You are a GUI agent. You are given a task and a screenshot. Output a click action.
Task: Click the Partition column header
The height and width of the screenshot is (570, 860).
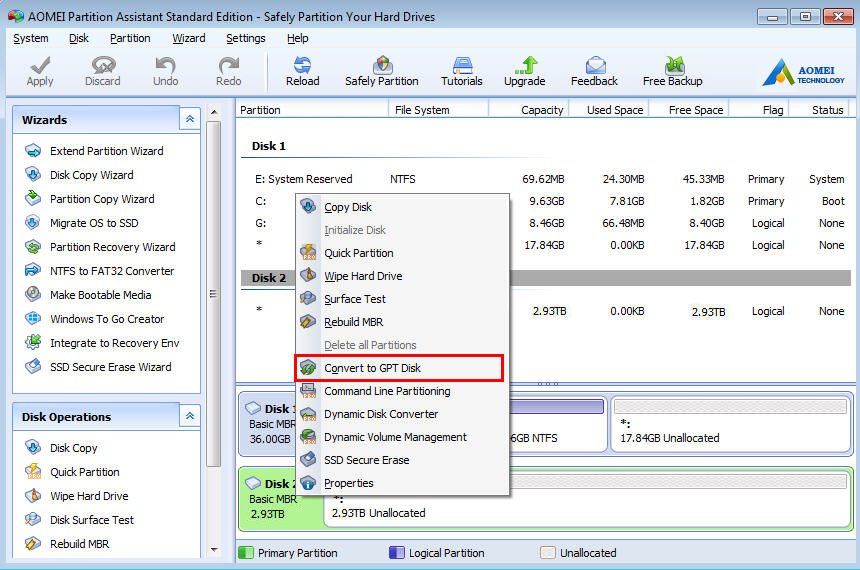312,110
